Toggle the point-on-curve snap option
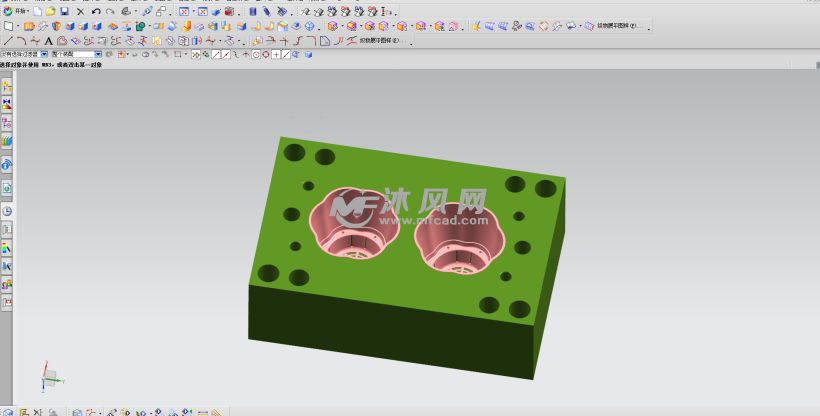This screenshot has width=820, height=416. click(x=286, y=54)
